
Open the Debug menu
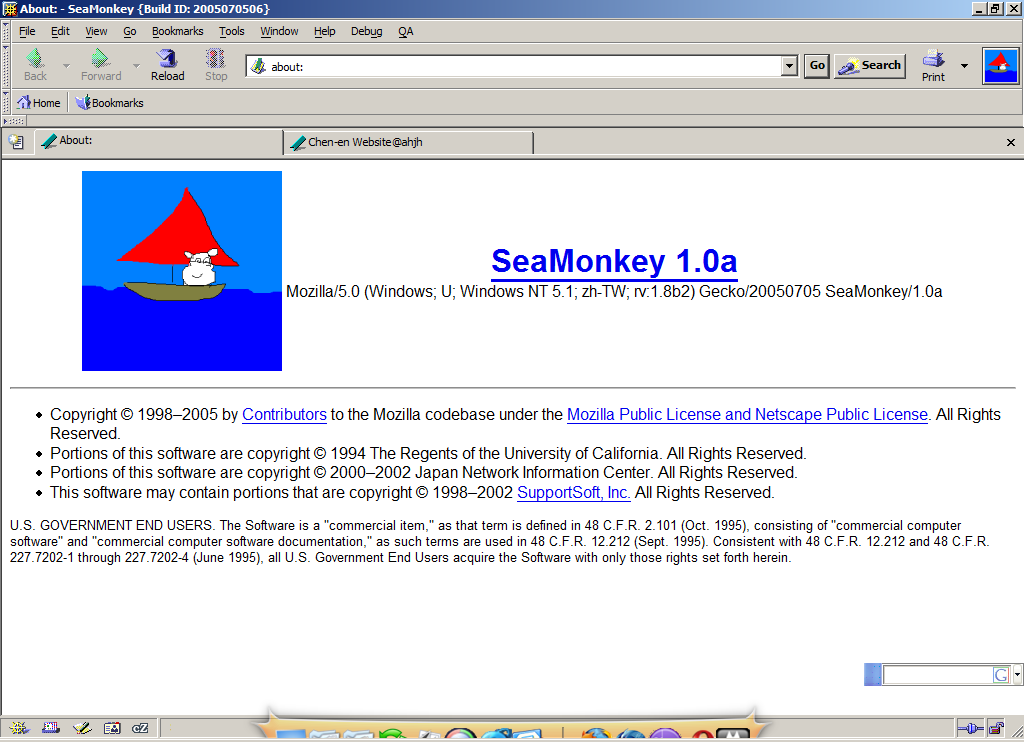tap(366, 31)
